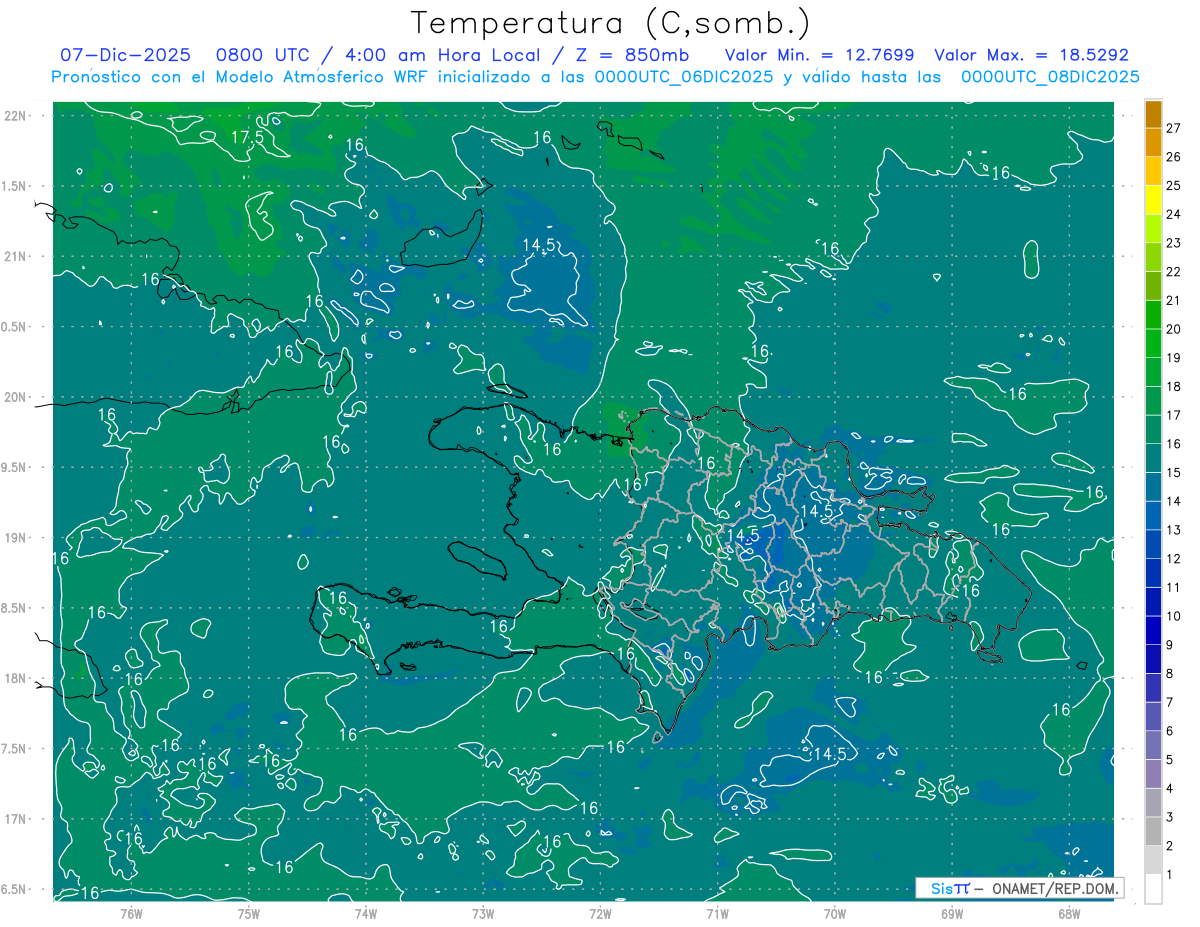Screen dimensions: 1200x927
Task: Click legend value "25"
Action: [1173, 186]
